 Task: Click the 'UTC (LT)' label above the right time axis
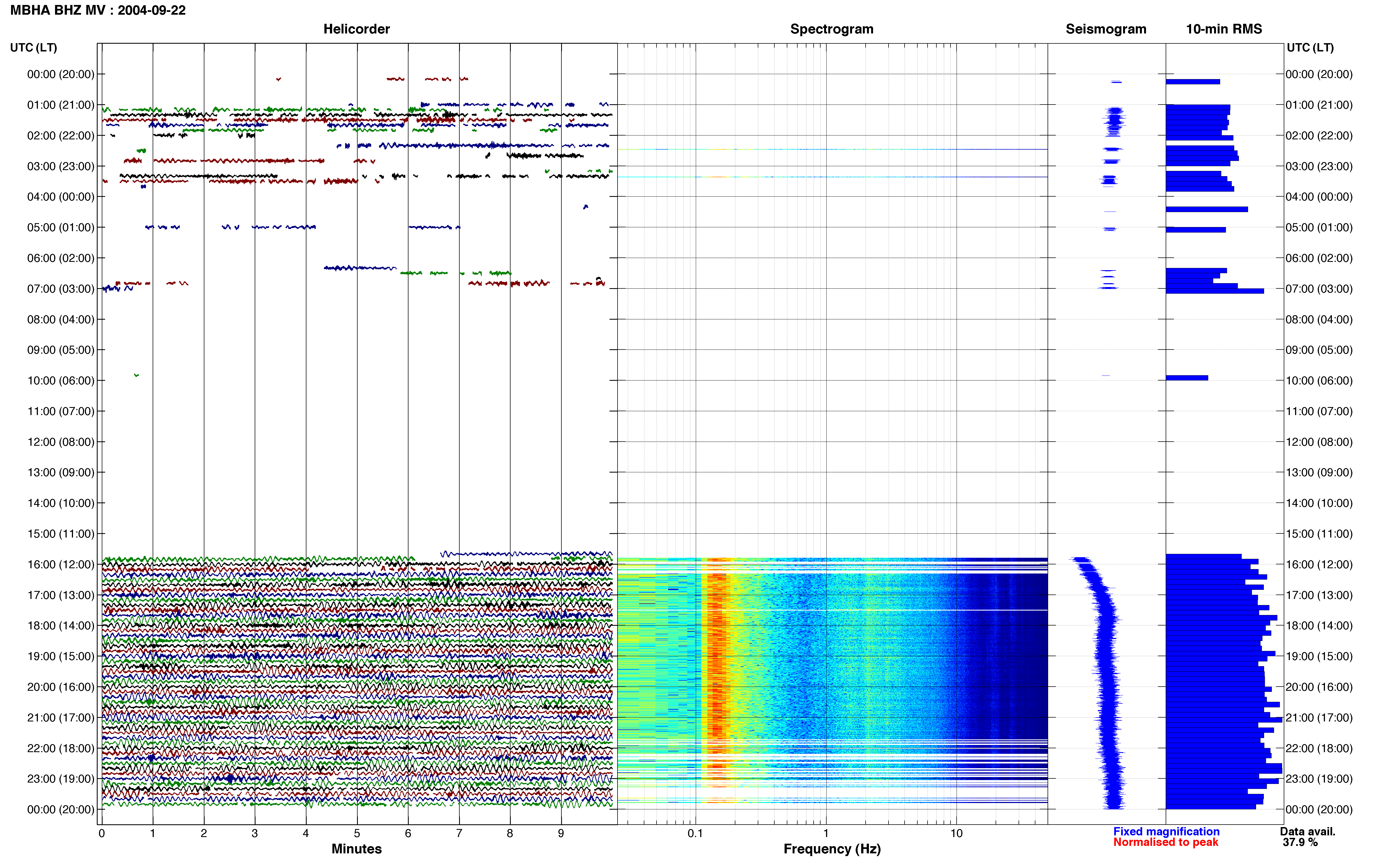click(x=1310, y=48)
